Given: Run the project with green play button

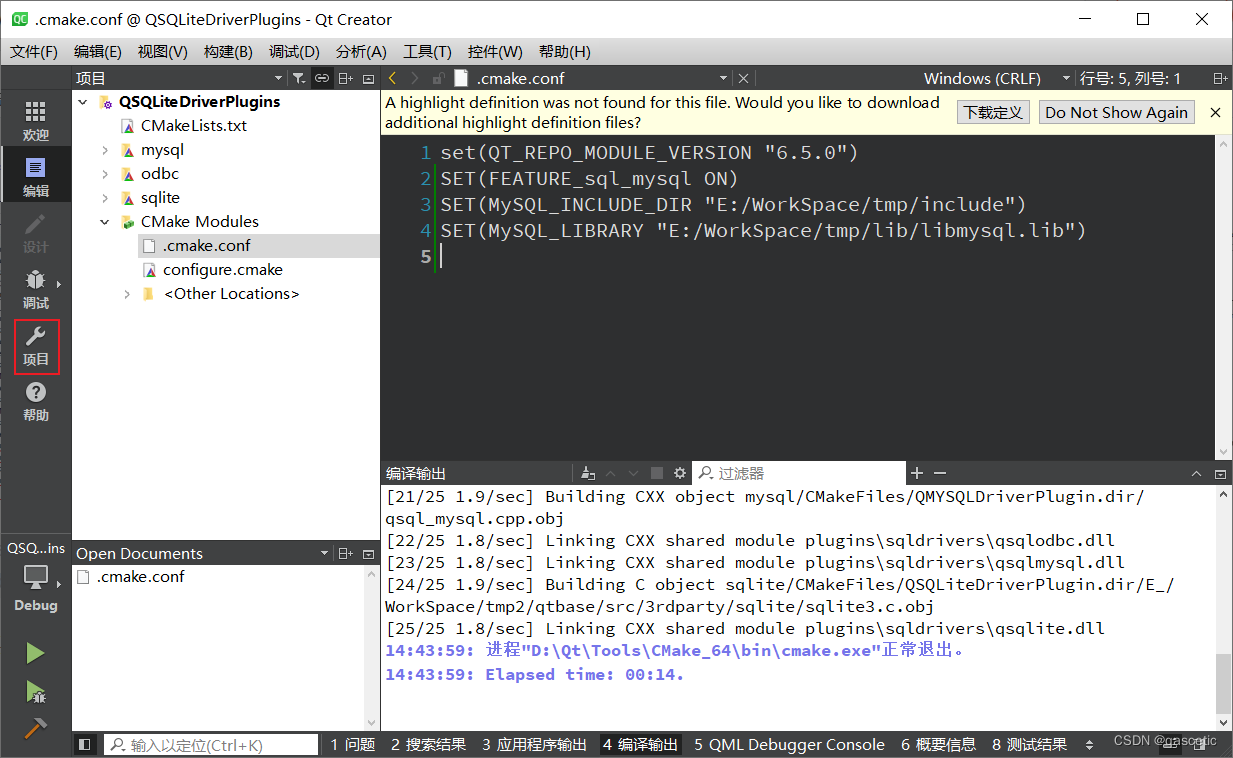Looking at the screenshot, I should coord(35,653).
